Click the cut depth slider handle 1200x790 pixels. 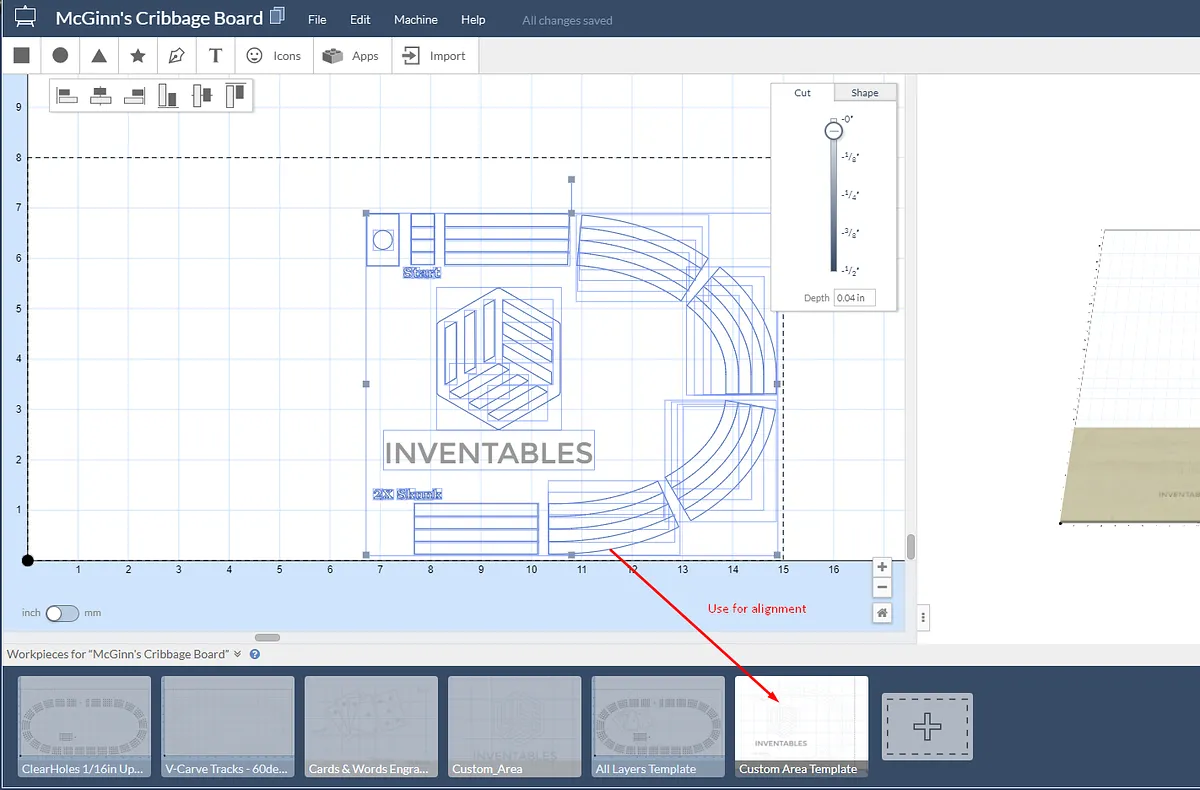(x=833, y=131)
